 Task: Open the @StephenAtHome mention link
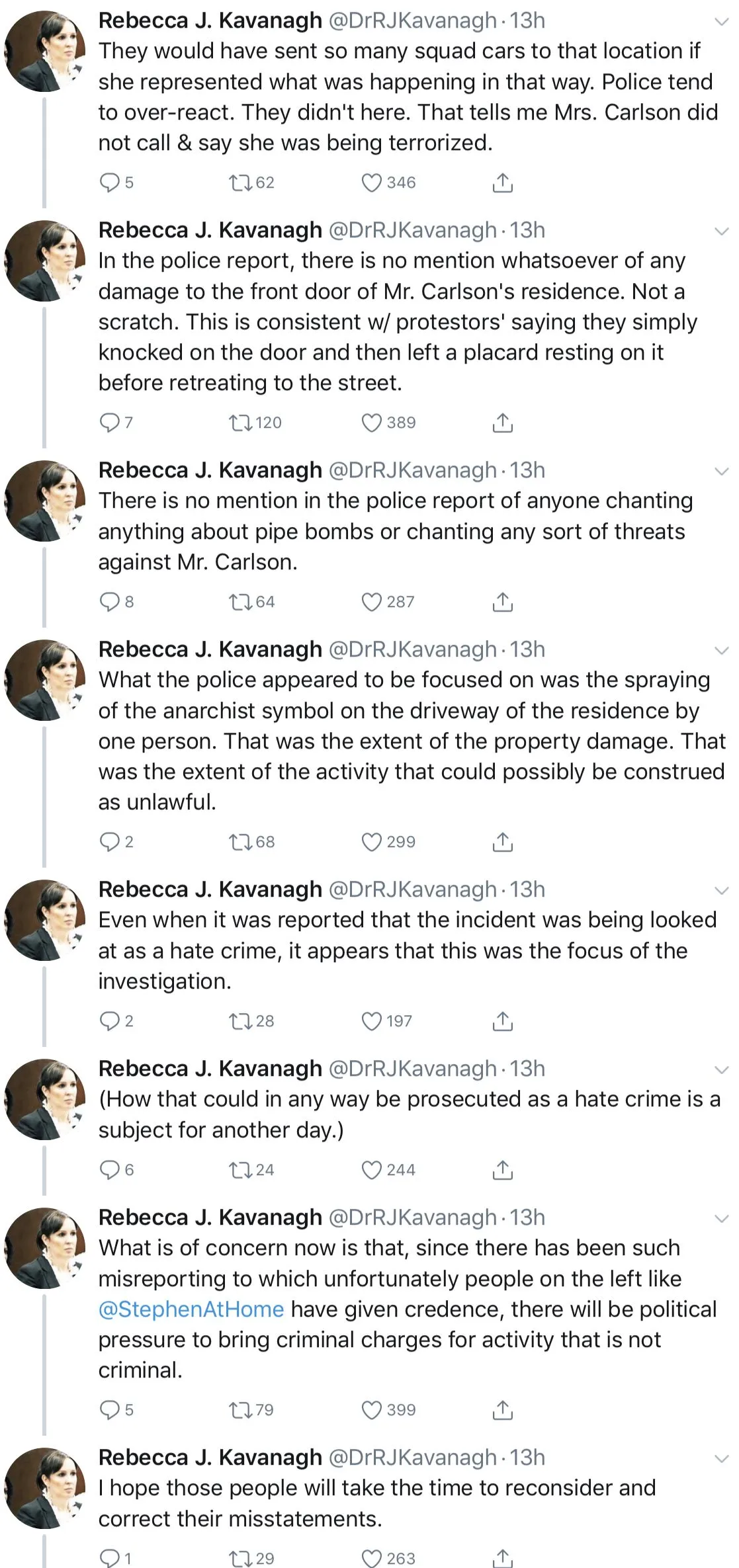[x=191, y=1309]
